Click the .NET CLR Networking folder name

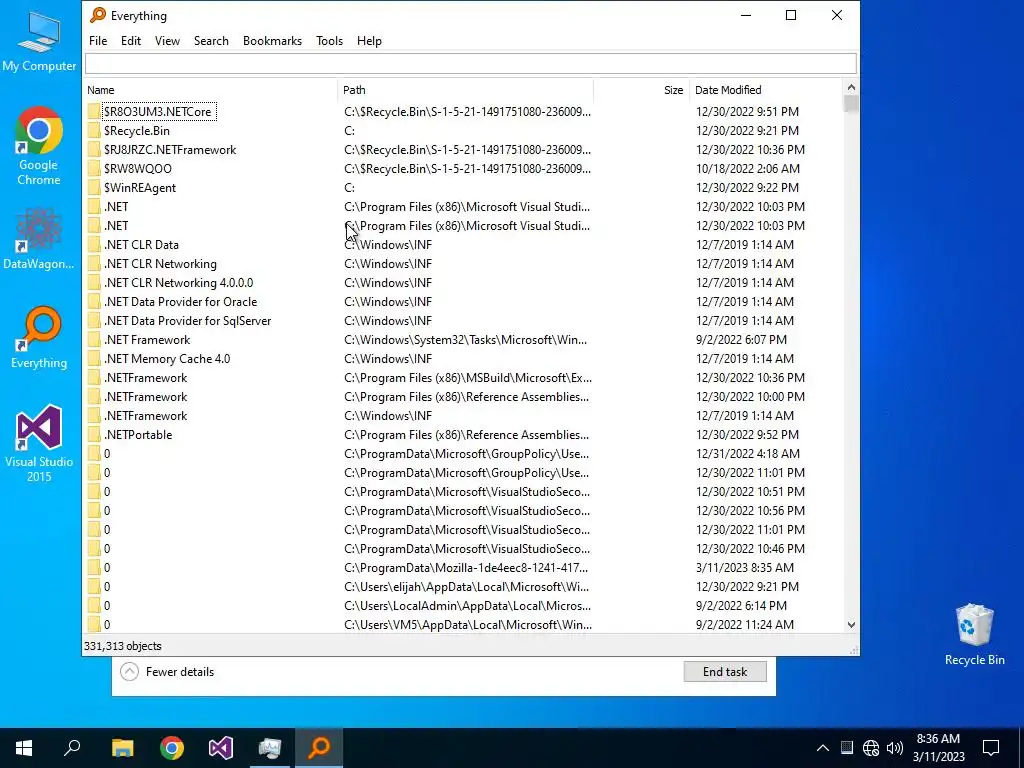160,264
